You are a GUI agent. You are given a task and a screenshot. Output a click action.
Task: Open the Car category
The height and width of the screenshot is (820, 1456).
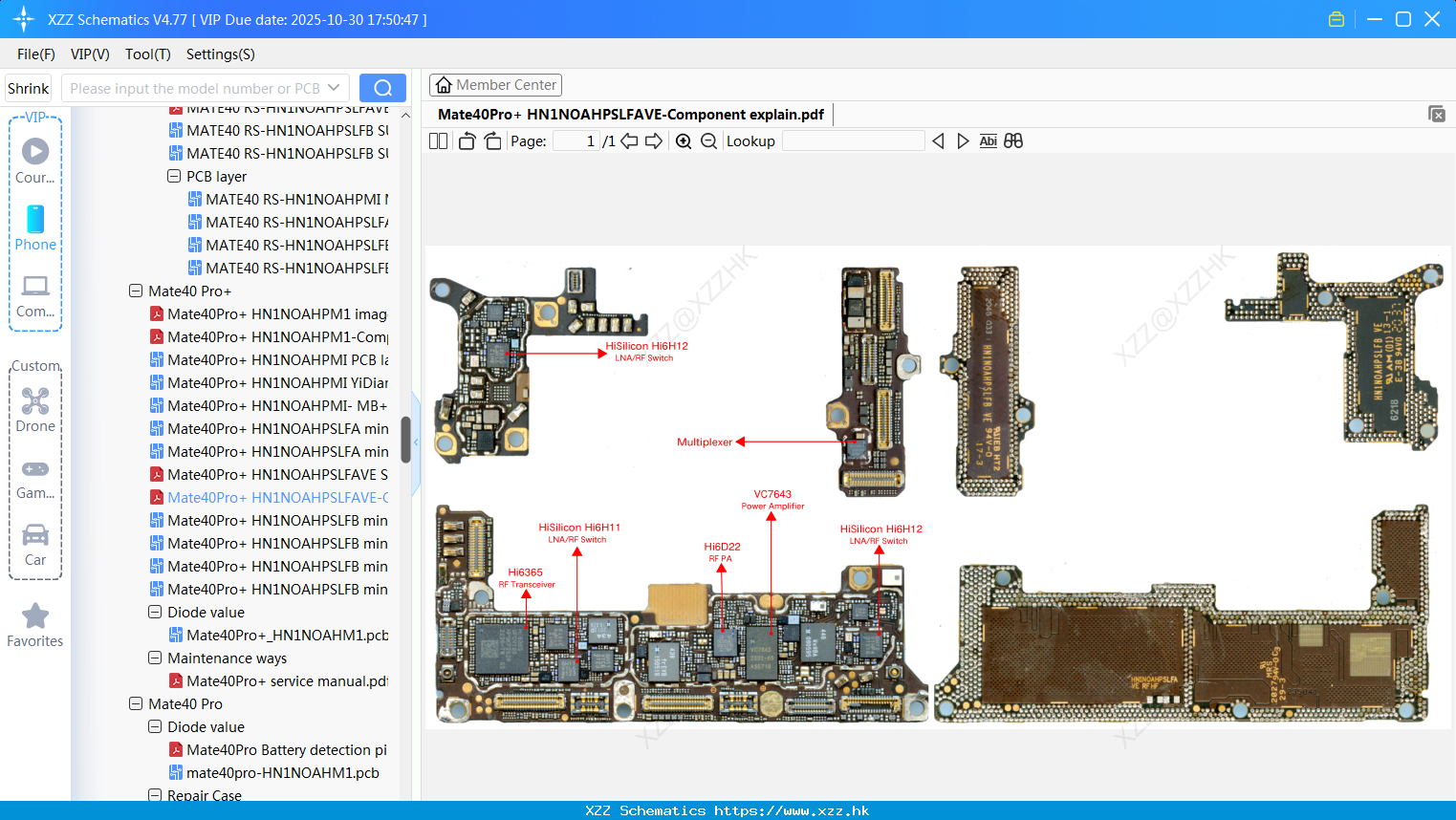point(35,545)
